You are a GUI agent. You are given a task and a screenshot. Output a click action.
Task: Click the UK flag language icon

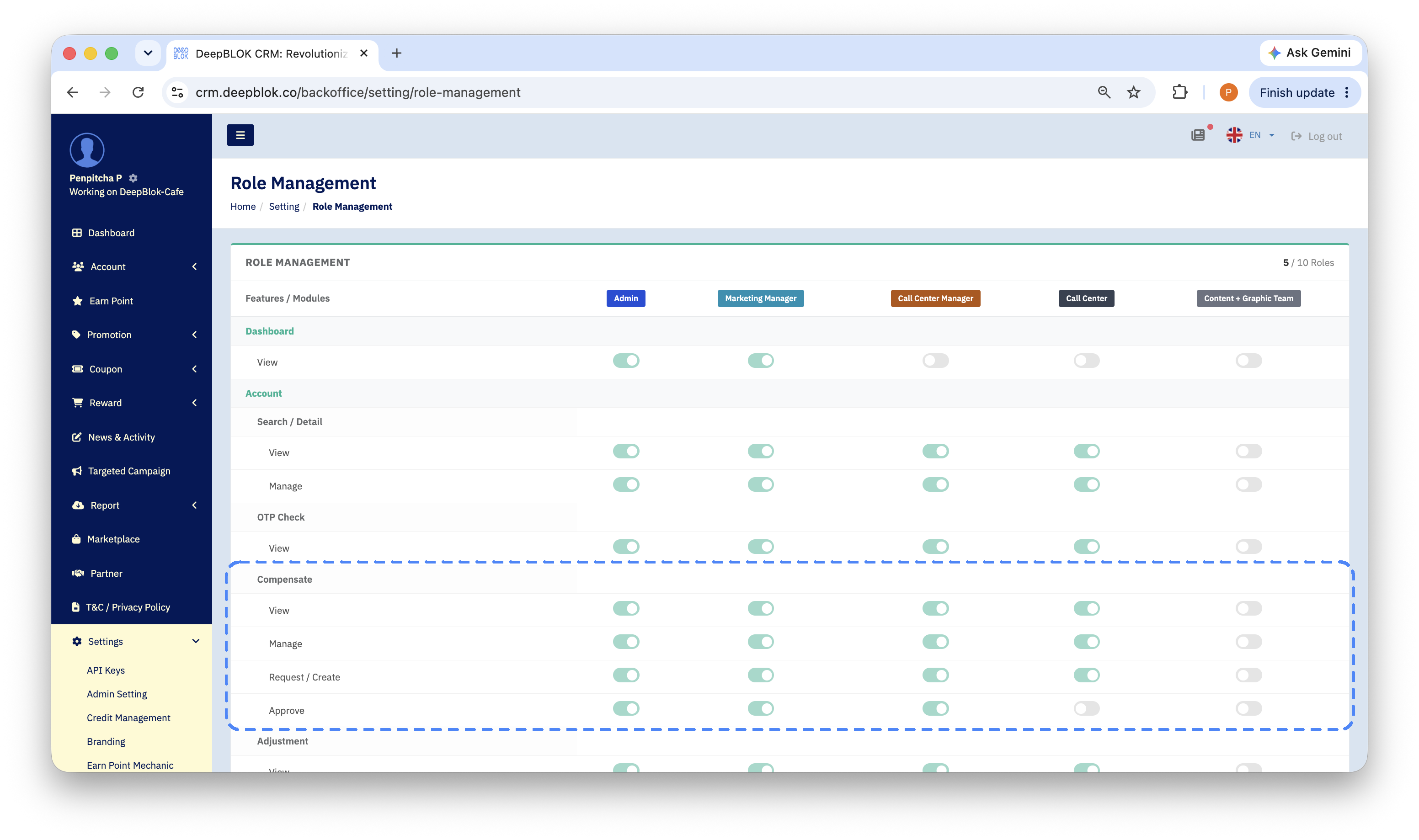pyautogui.click(x=1234, y=135)
